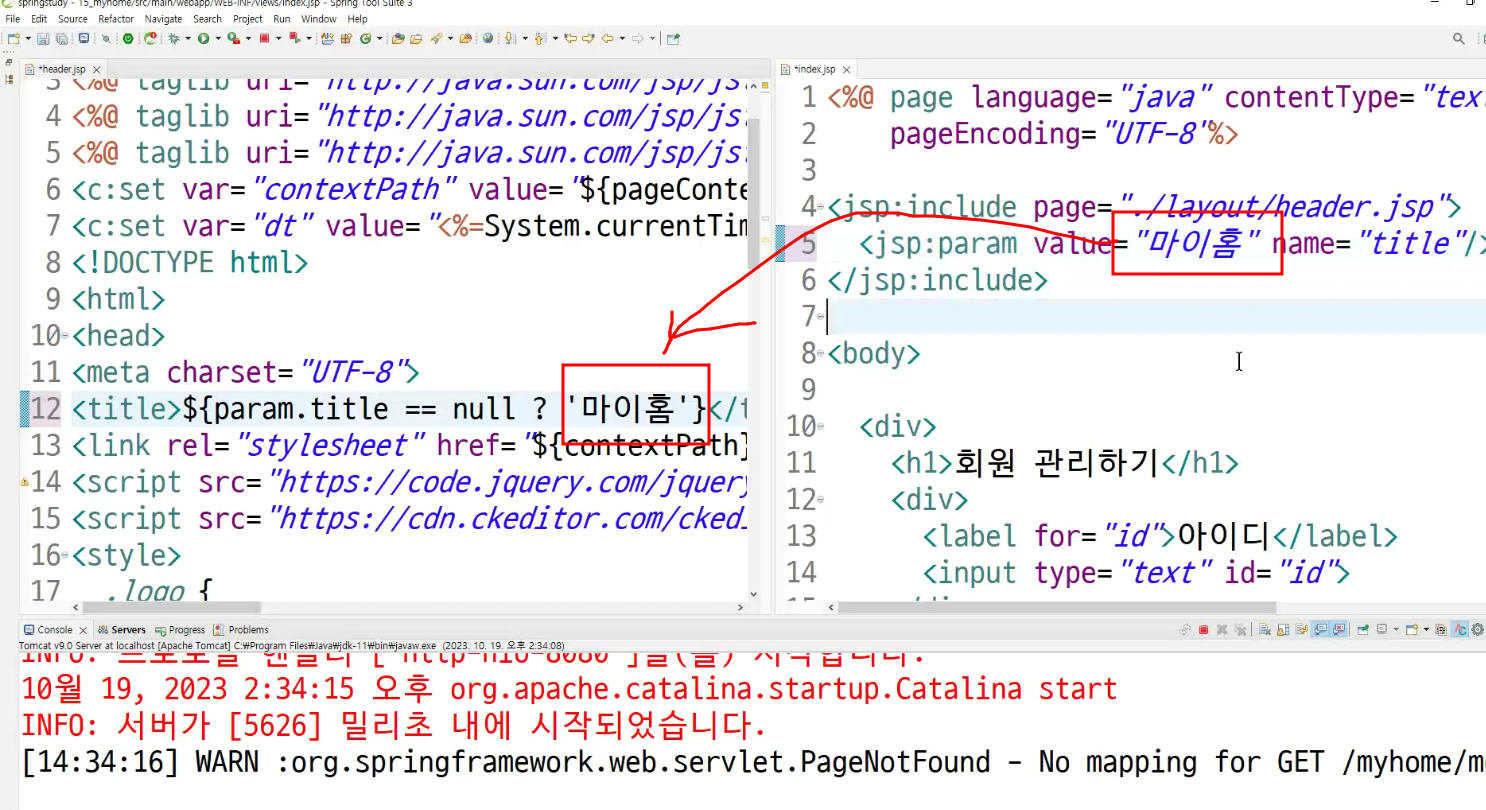The height and width of the screenshot is (810, 1486).
Task: Click the warning marker on header.jsp line 14
Action: coord(24,483)
